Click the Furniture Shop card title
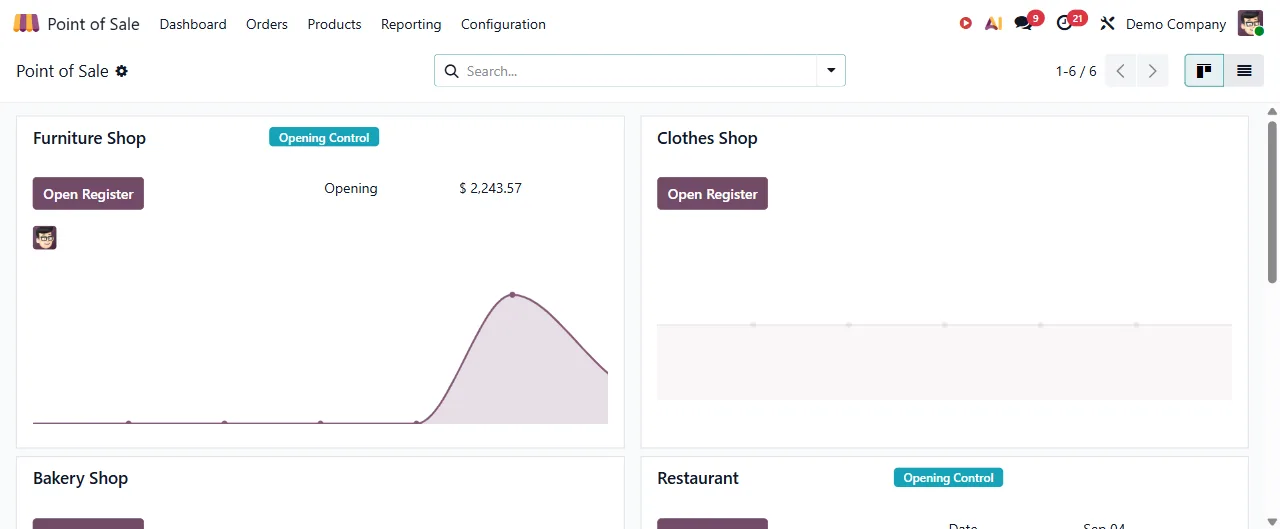Viewport: 1280px width, 529px height. (89, 138)
